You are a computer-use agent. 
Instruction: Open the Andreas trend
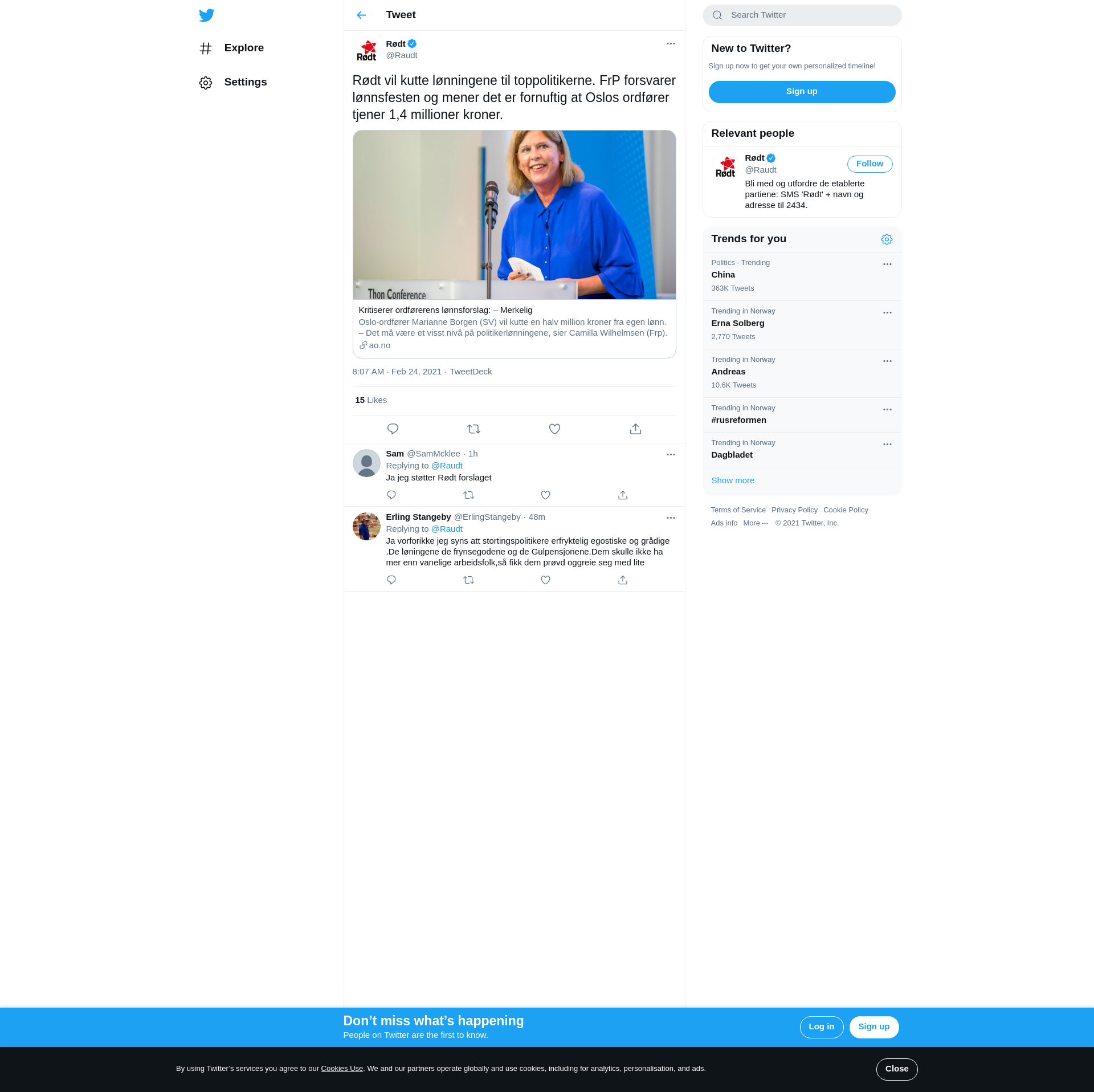[x=802, y=373]
